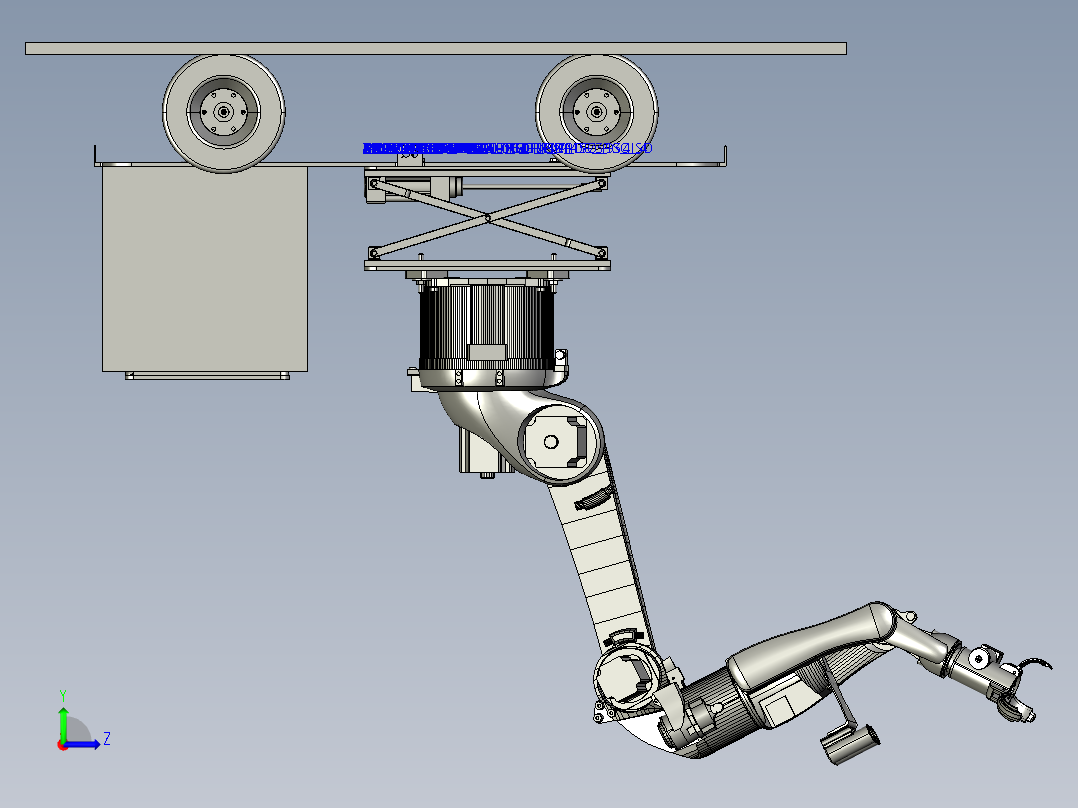Click the robot elbow joint housing
Screen dimensions: 1078x808
click(x=629, y=679)
